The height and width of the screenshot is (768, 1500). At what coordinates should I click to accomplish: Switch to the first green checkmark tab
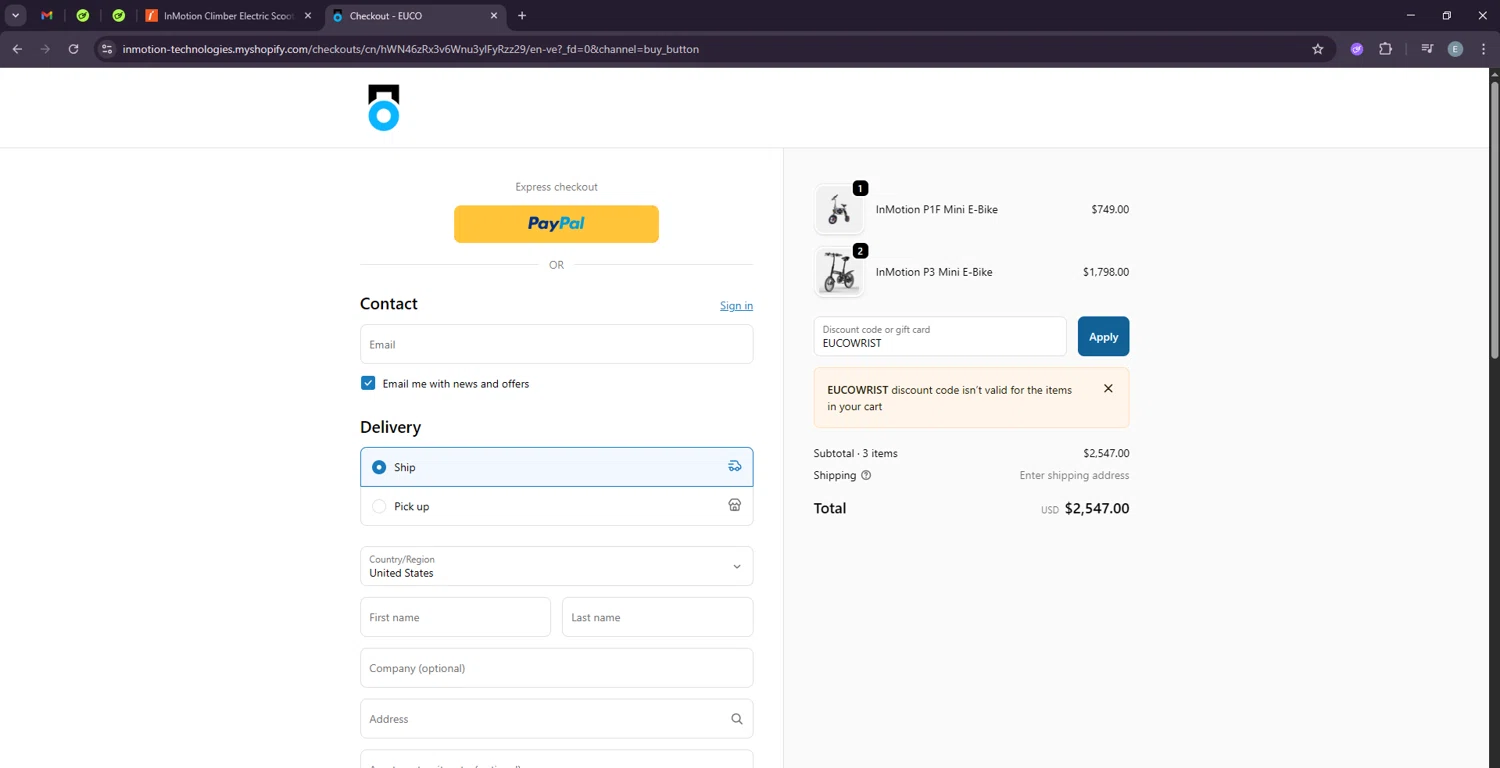(83, 16)
